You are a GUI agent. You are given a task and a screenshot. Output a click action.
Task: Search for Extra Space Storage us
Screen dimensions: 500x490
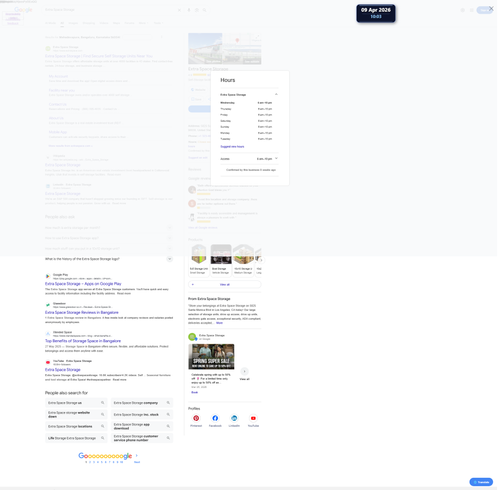click(x=76, y=403)
